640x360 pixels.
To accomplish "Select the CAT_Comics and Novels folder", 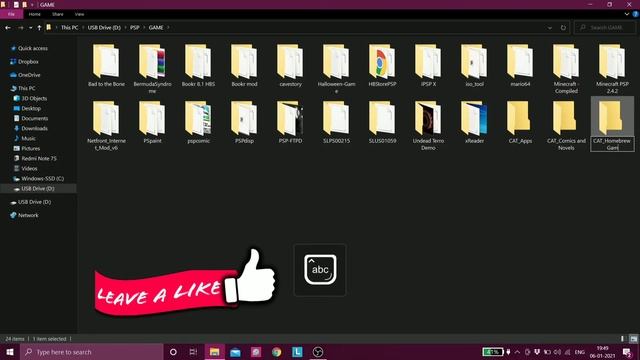I will click(566, 125).
